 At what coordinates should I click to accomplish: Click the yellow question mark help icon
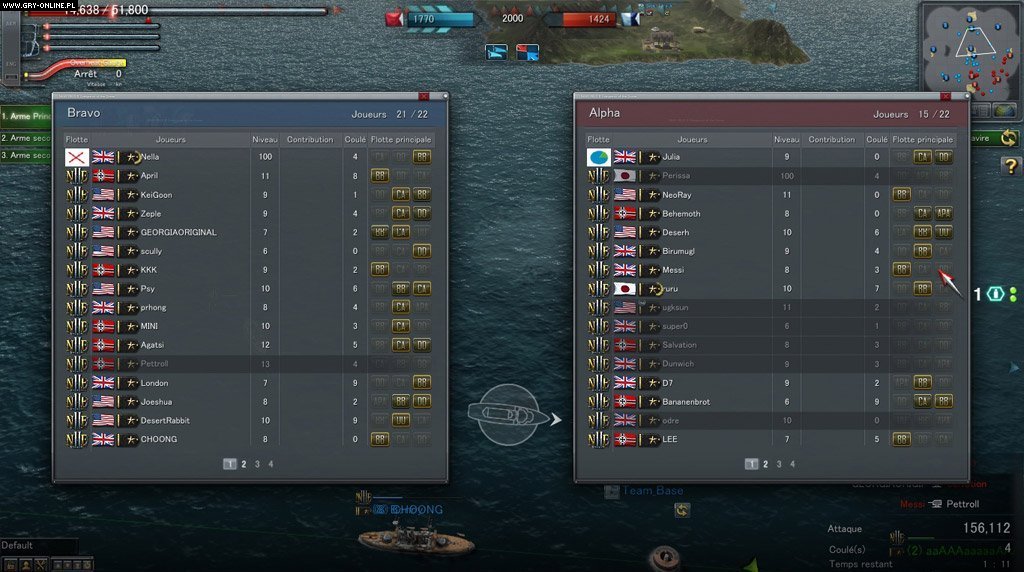(x=1010, y=166)
